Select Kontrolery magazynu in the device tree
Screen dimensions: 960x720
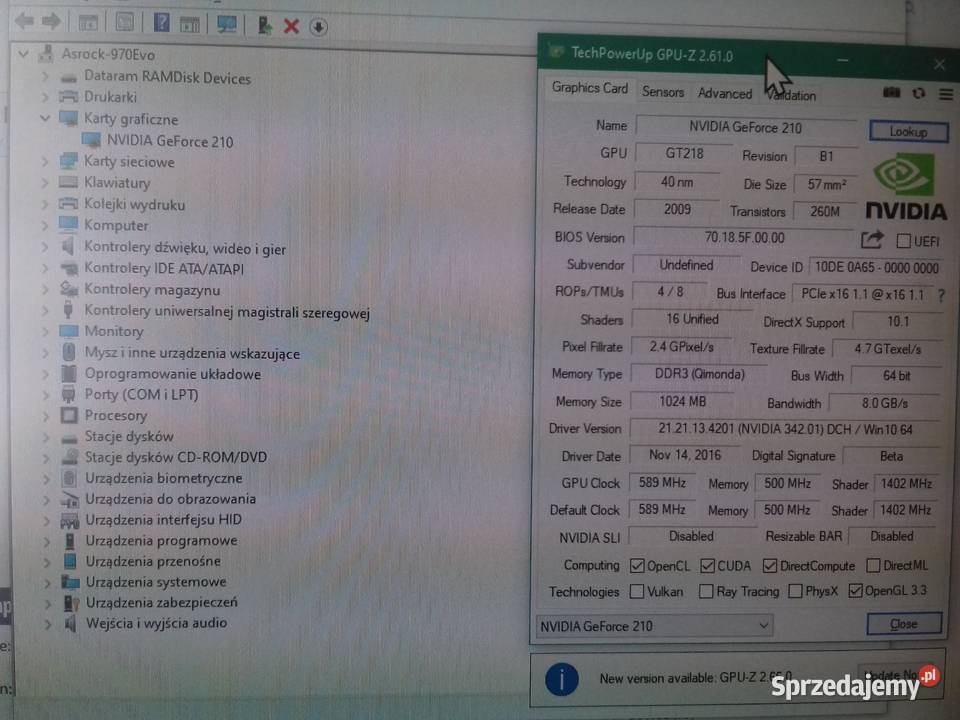[x=152, y=290]
